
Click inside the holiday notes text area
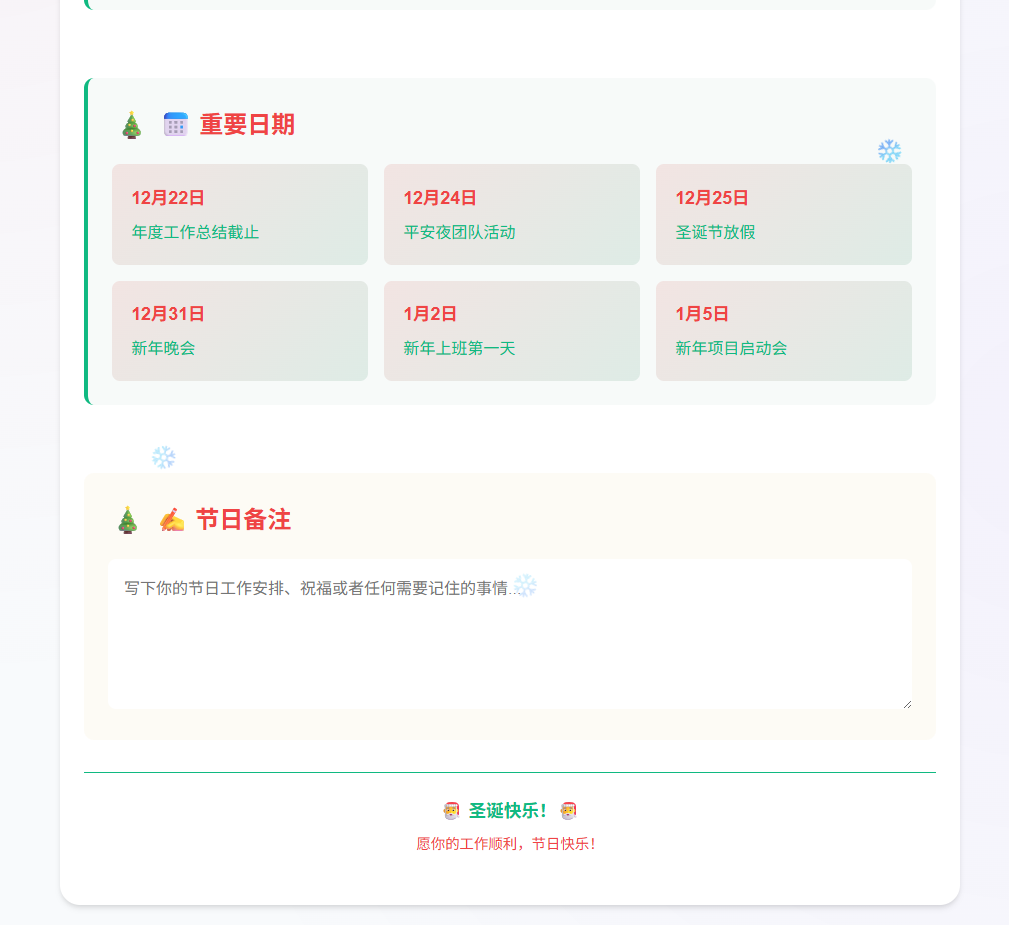pos(510,633)
